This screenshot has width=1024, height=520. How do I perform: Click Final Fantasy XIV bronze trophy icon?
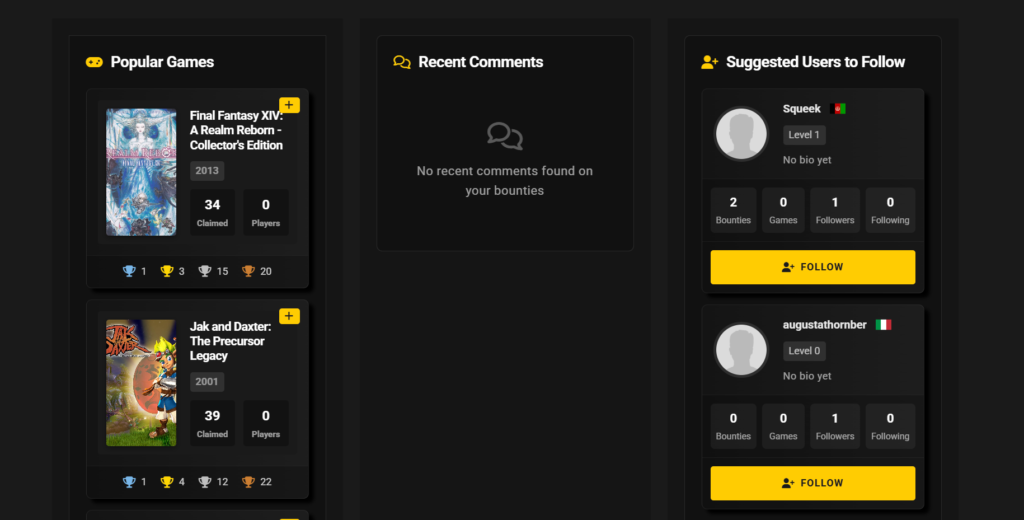248,271
